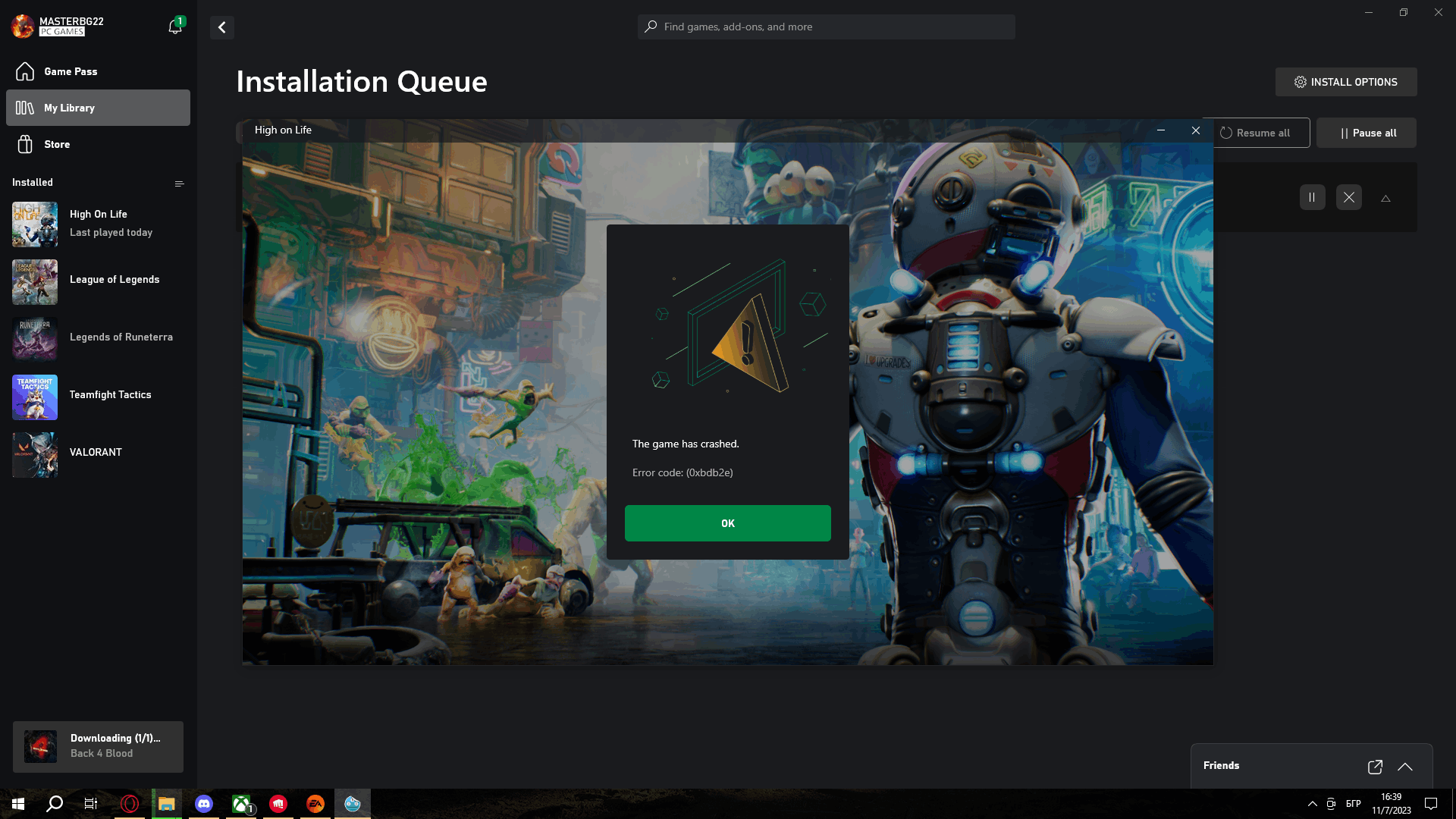
Task: Open the notifications bell
Action: click(x=175, y=27)
